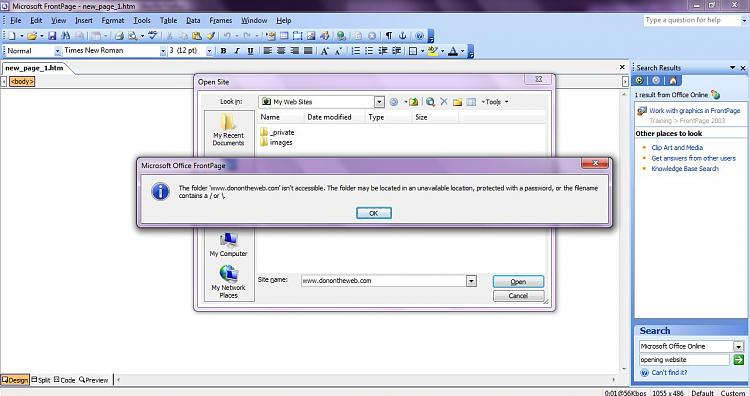Open the Frames menu
750x396 pixels.
click(221, 21)
